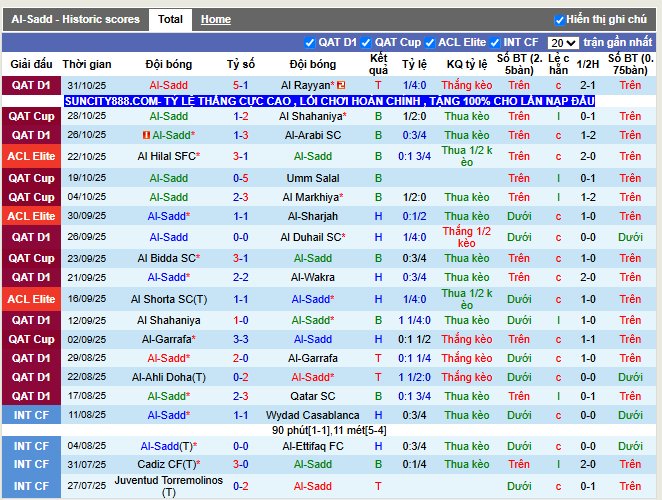662x500 pixels.
Task: Click the 90 phút[1-1],11 mét[5-4] note
Action: coord(329,430)
